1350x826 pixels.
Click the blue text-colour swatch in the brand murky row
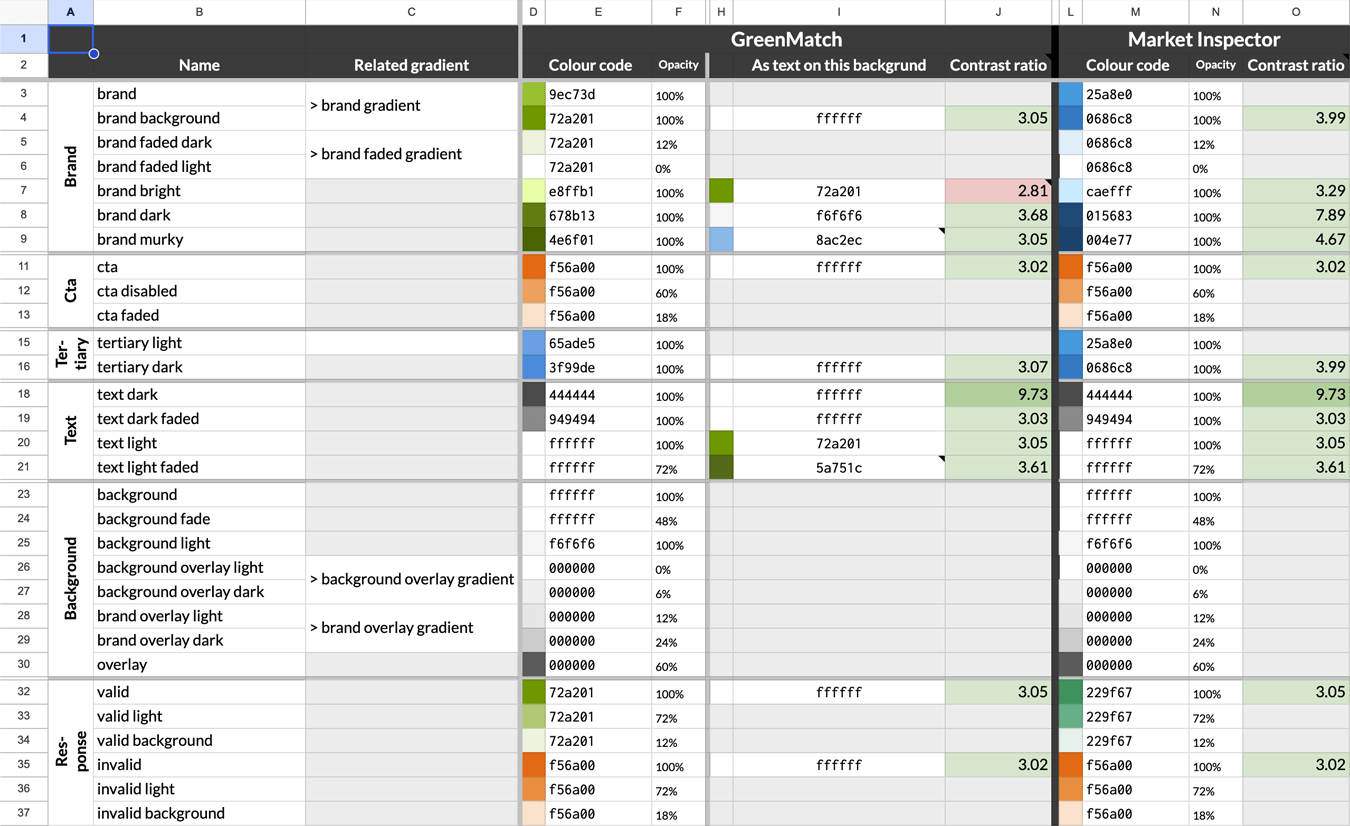coord(721,240)
